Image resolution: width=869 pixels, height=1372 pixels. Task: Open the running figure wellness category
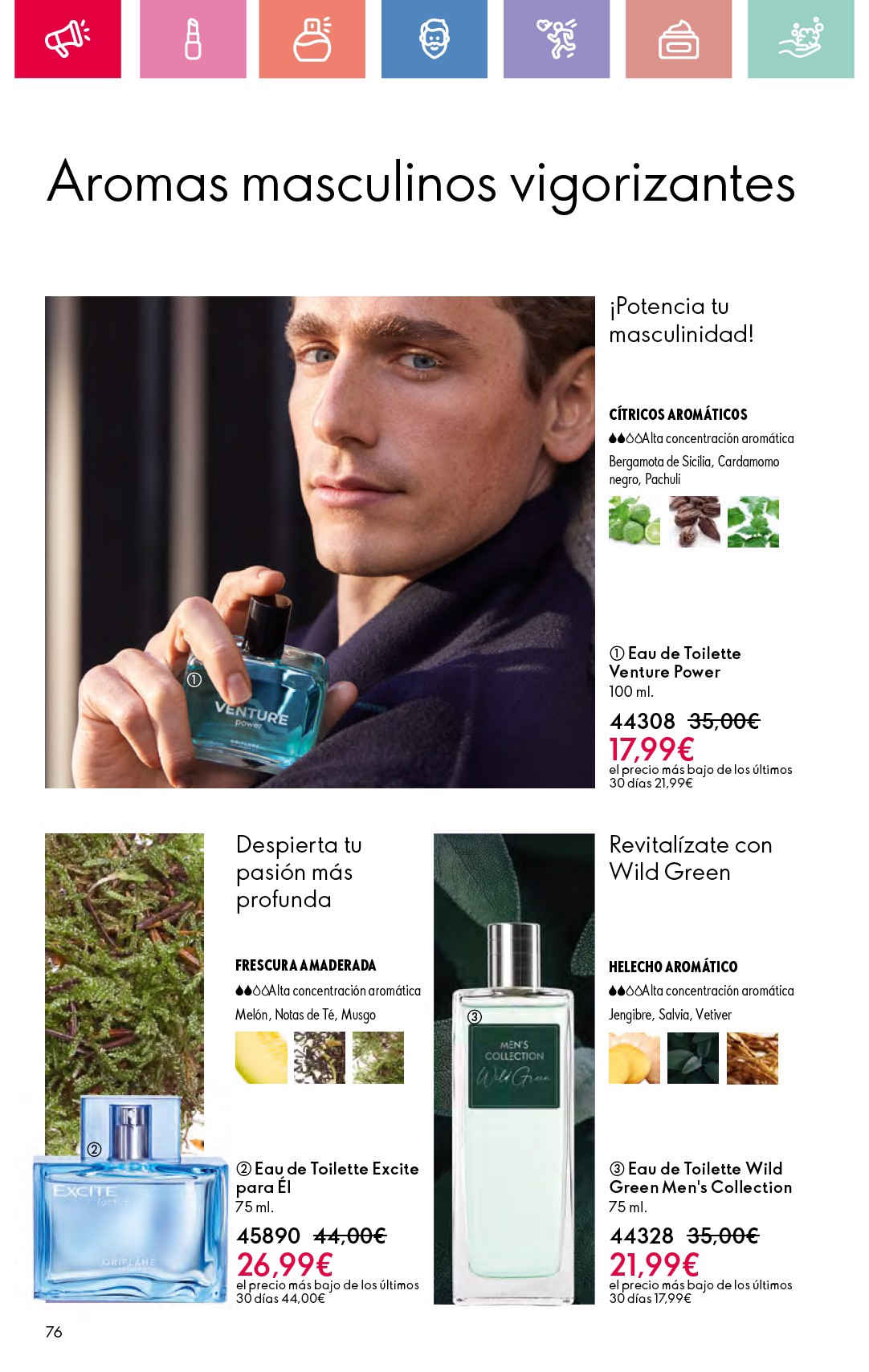556,39
